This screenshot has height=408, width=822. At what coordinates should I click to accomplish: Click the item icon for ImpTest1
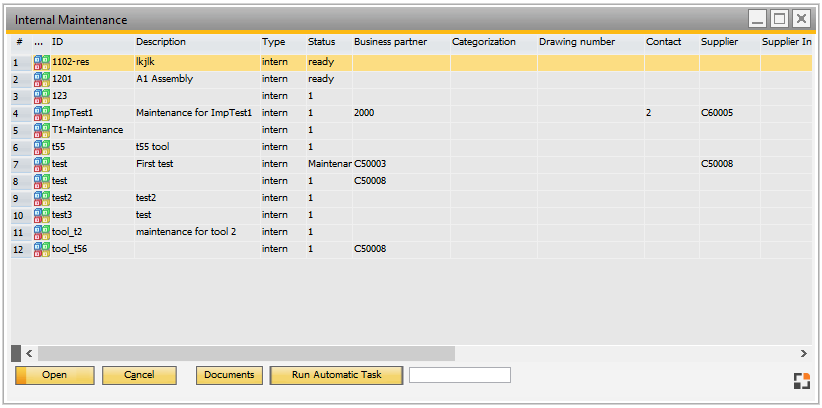point(41,113)
